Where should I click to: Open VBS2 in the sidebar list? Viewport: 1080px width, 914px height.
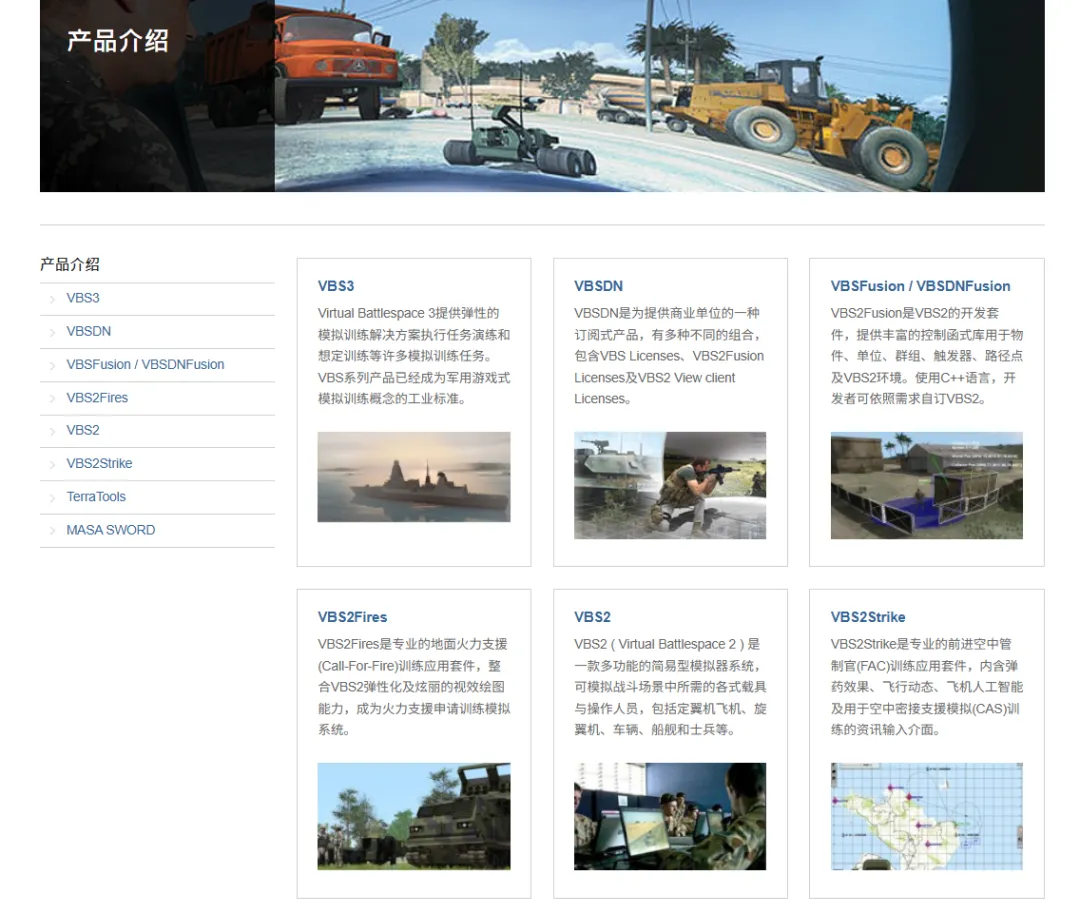83,430
